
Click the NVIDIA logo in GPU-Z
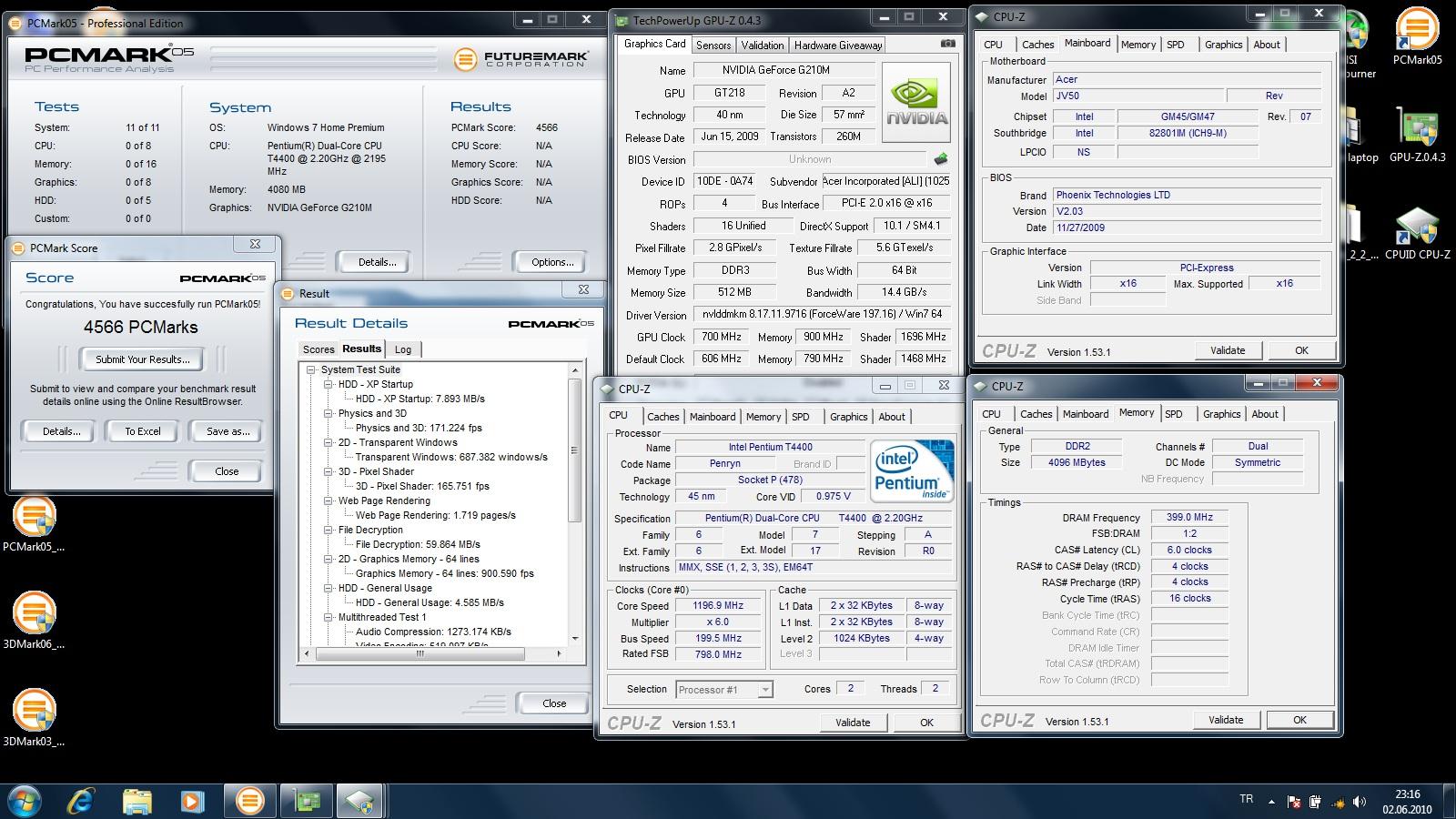click(x=916, y=102)
